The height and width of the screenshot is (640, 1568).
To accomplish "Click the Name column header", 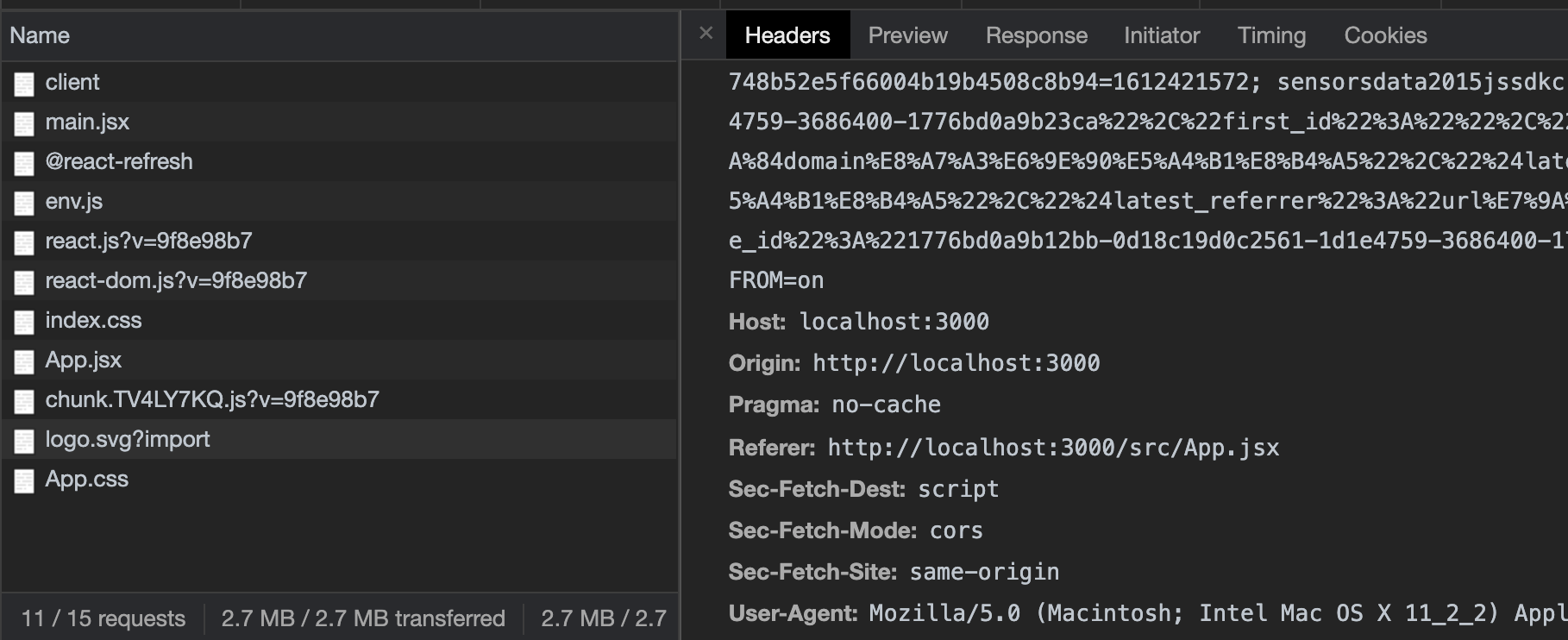I will coord(340,35).
